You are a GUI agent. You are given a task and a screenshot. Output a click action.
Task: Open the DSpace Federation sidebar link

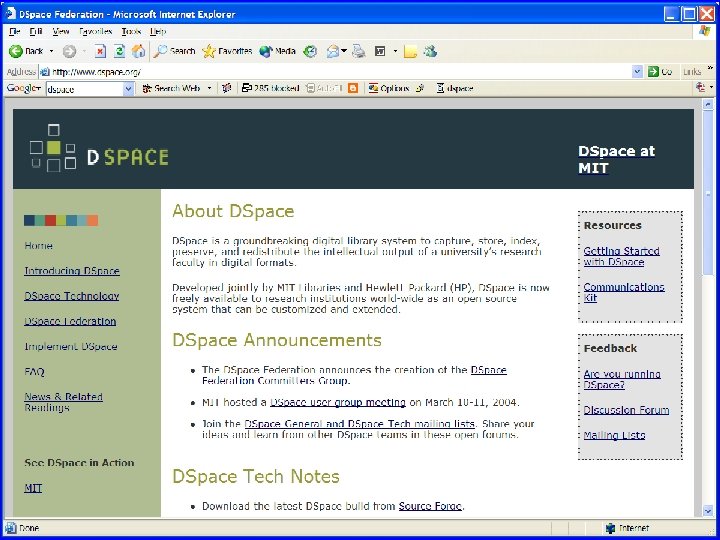[70, 321]
